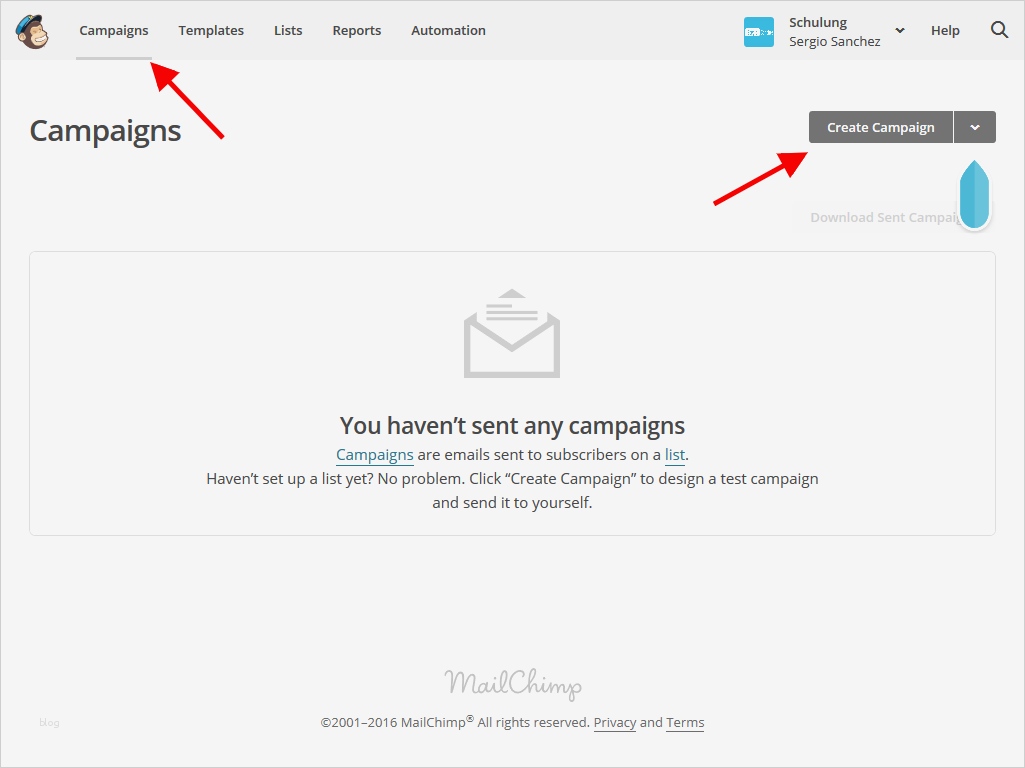Go to the Lists navigation tab
Image resolution: width=1025 pixels, height=768 pixels.
288,31
